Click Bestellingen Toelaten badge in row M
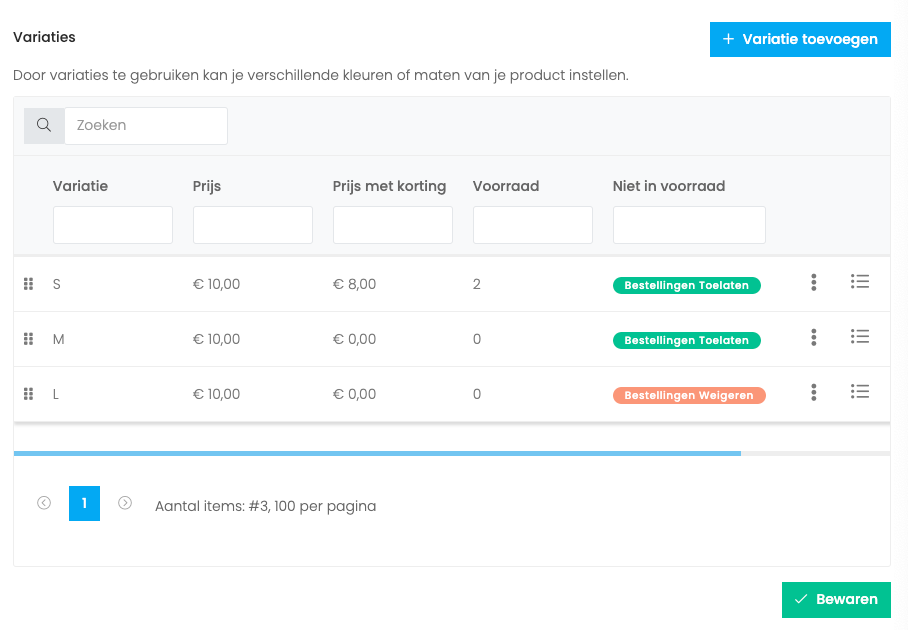908x630 pixels. point(687,340)
